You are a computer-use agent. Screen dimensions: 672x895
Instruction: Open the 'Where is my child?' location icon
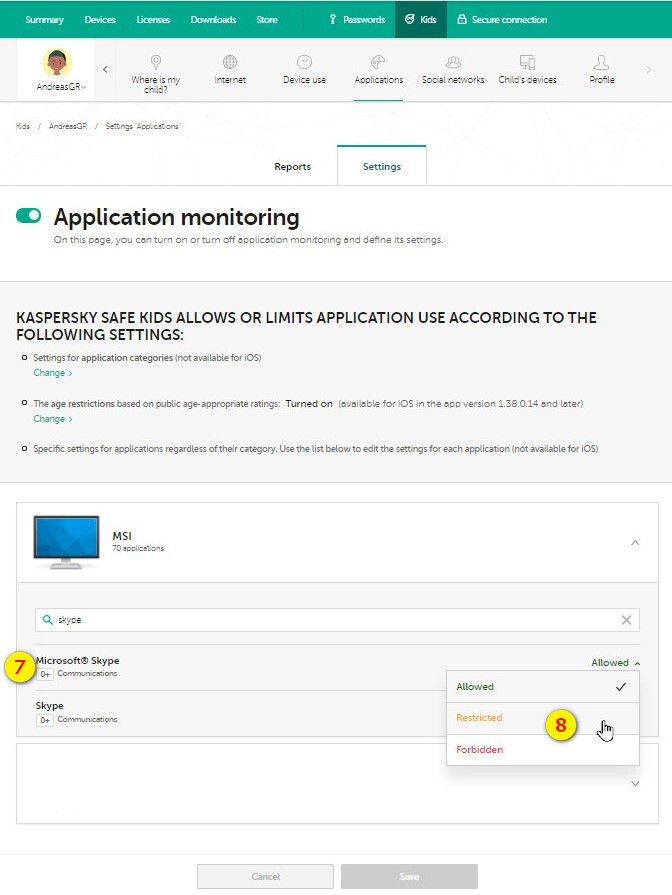pyautogui.click(x=155, y=62)
